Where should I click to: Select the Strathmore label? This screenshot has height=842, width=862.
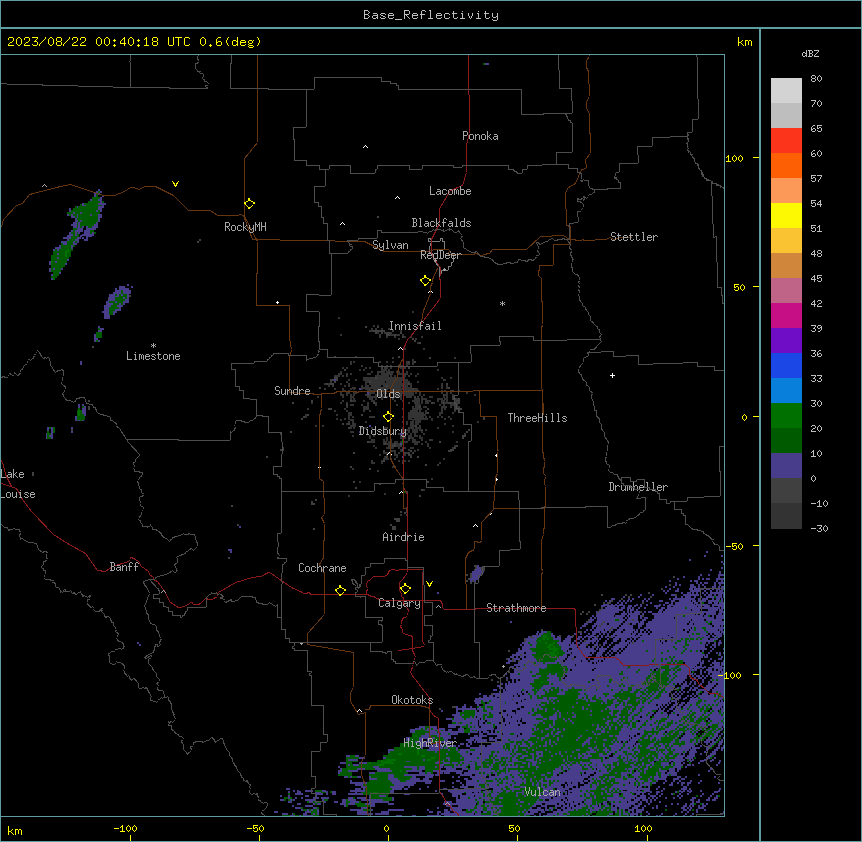point(516,608)
